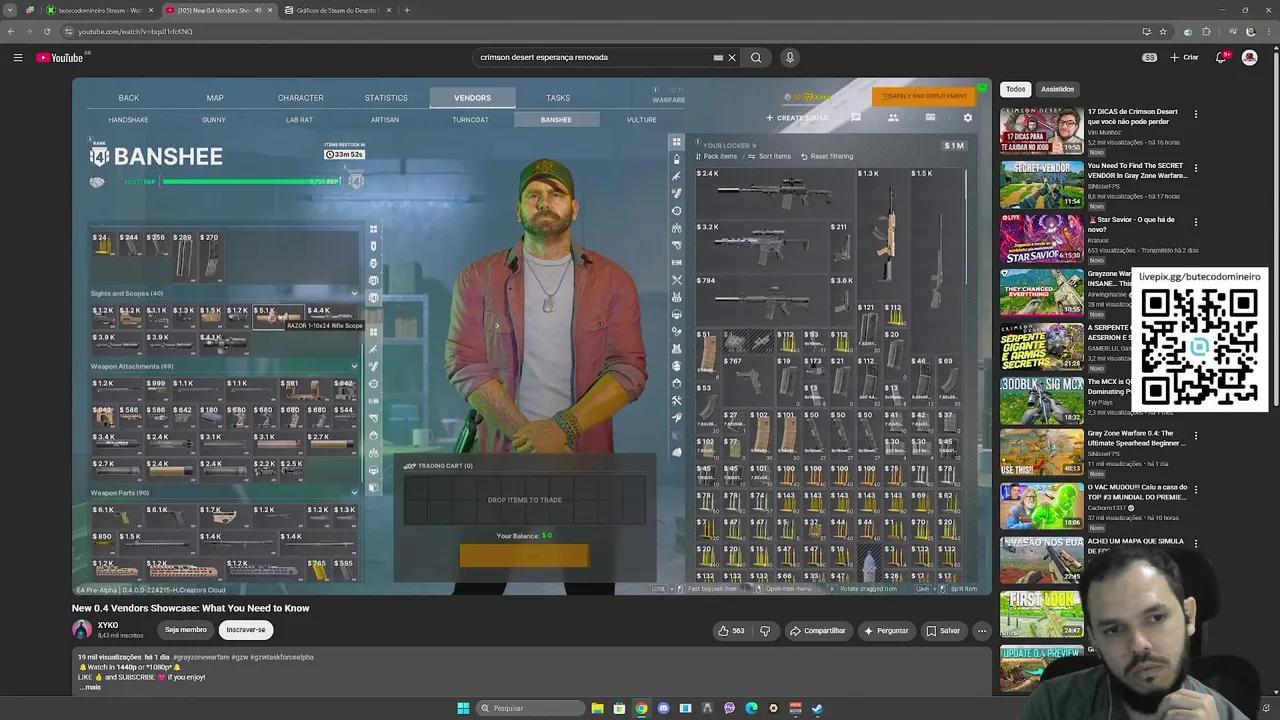Click the Inscrever-se subscribe button

click(x=246, y=630)
